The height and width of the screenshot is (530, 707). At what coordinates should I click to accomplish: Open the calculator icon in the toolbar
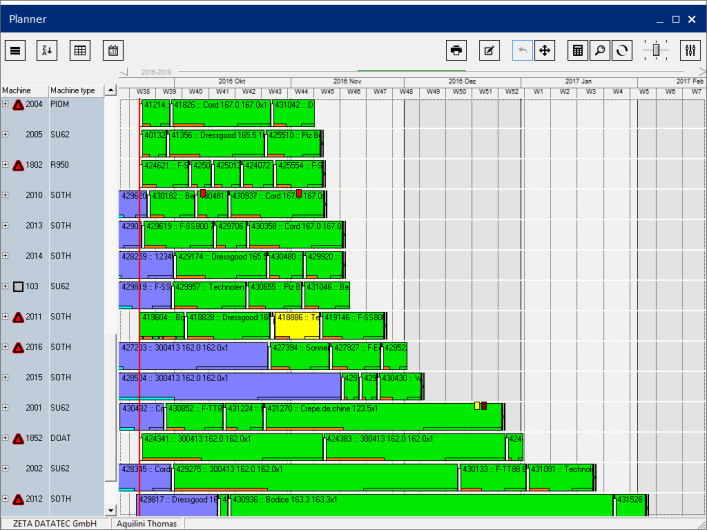(577, 50)
